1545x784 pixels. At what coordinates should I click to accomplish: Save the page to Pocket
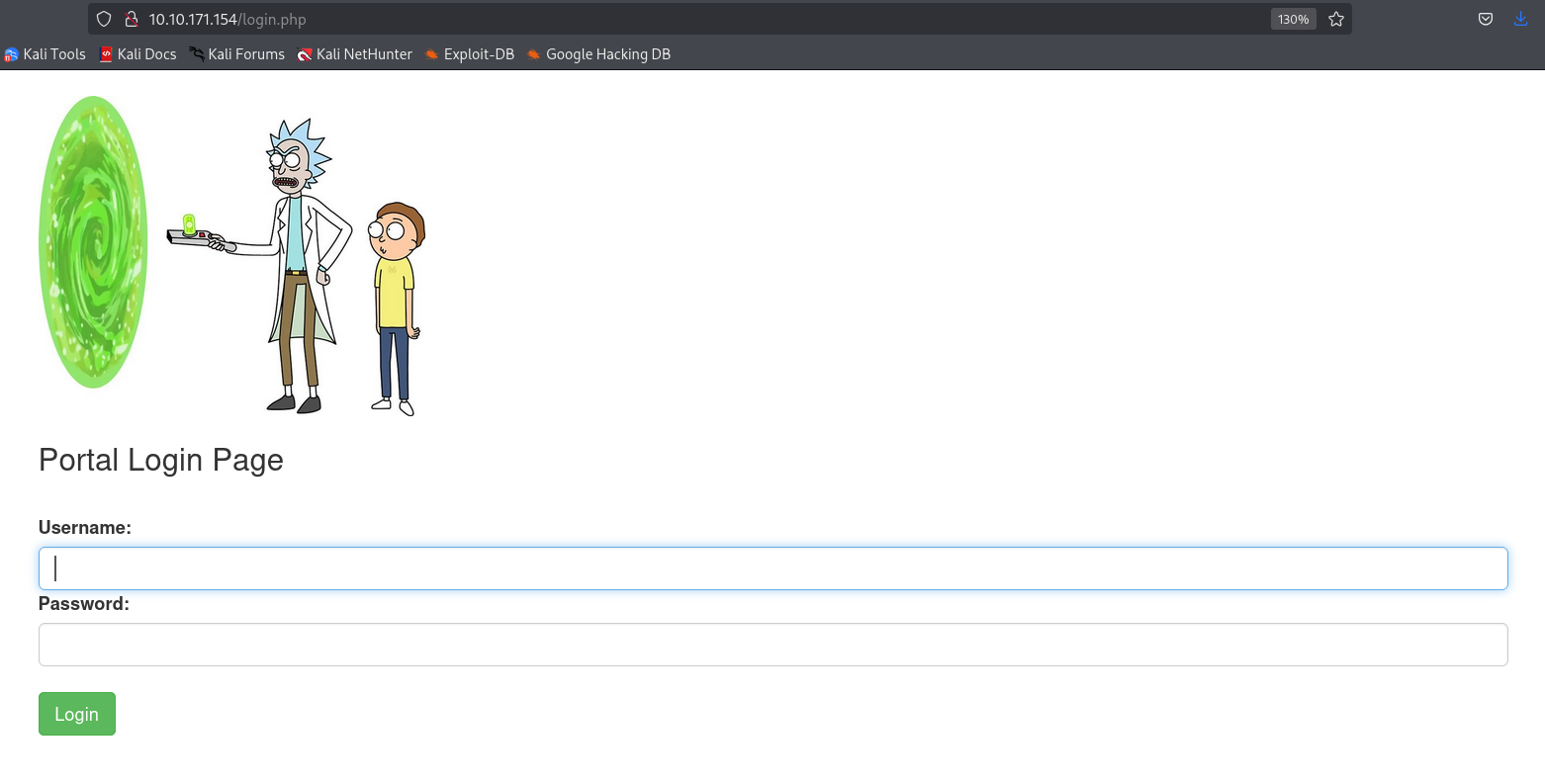coord(1485,19)
